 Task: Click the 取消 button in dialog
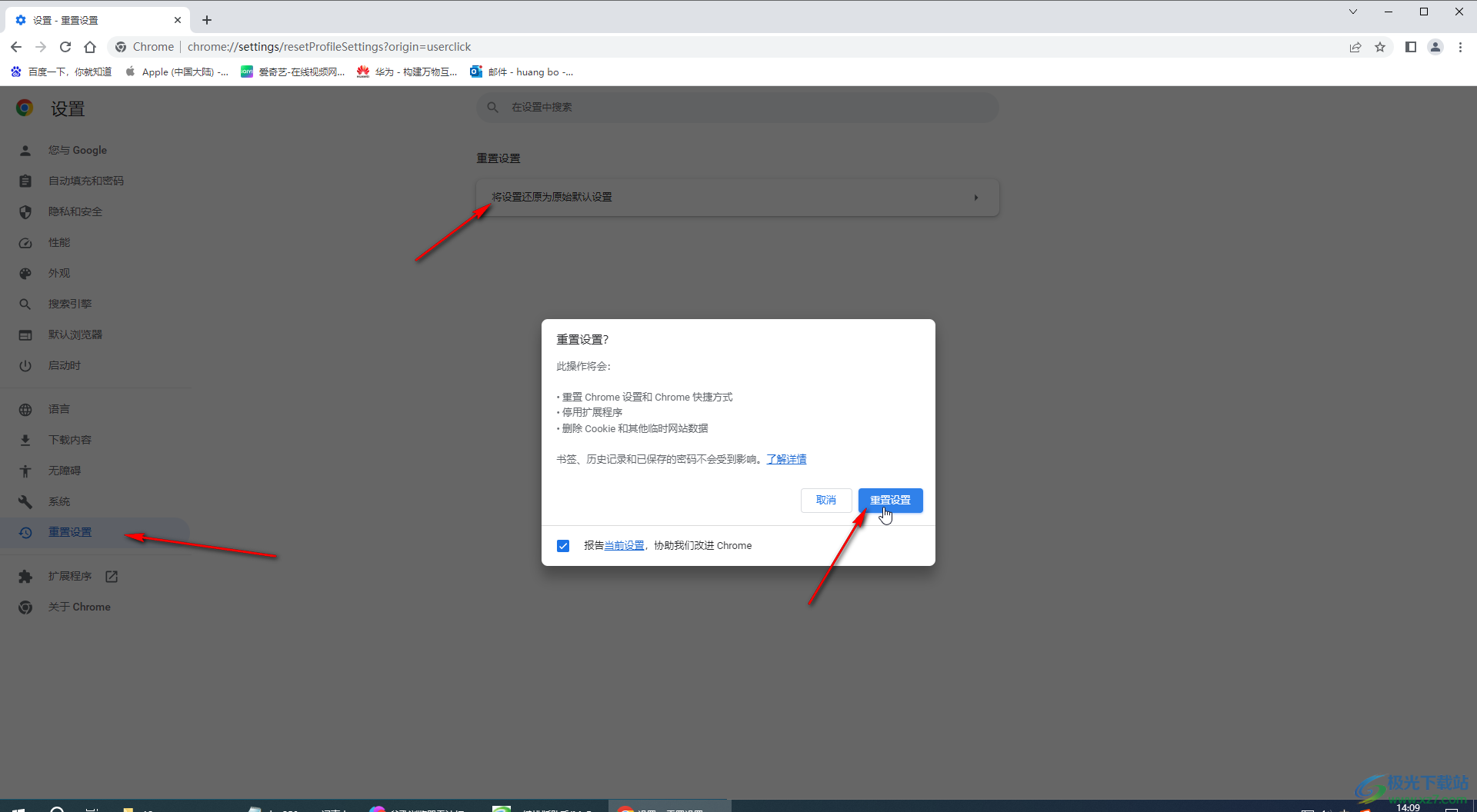pyautogui.click(x=826, y=500)
